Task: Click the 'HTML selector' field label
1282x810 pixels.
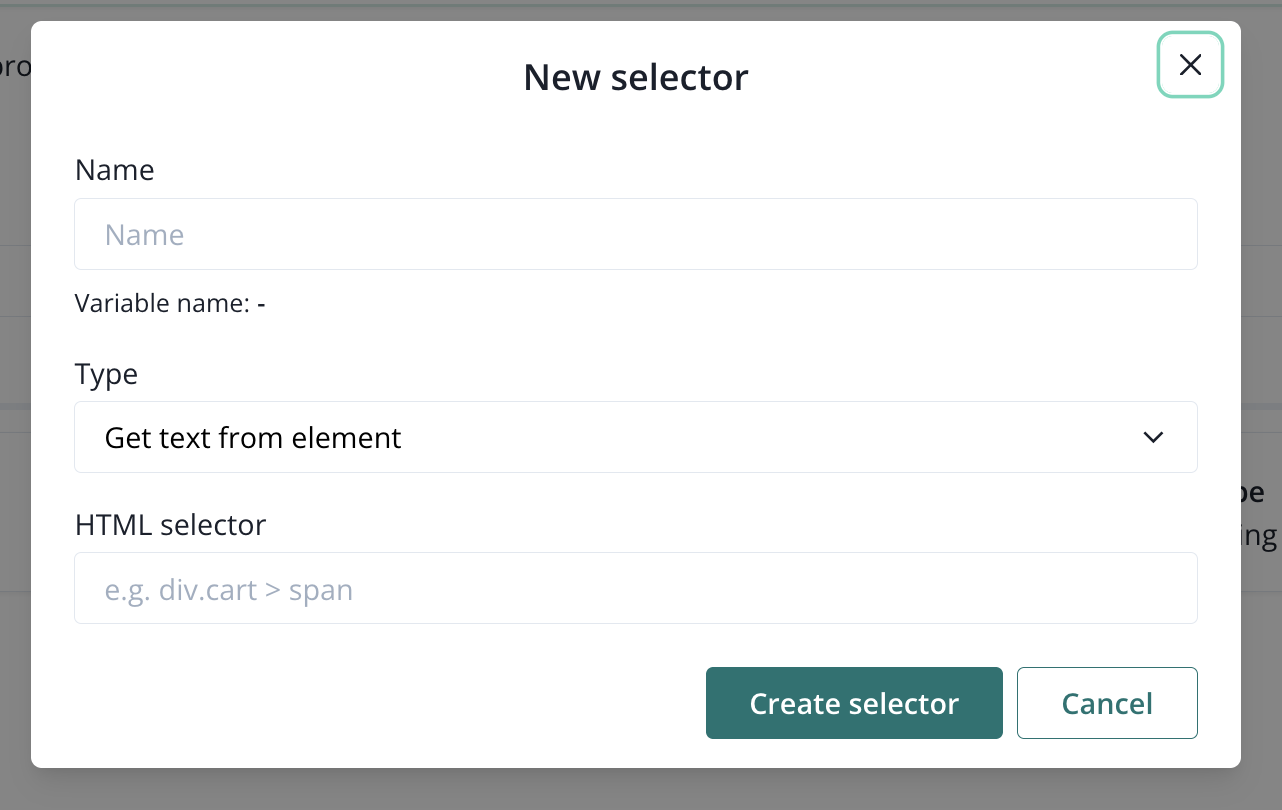Action: [170, 524]
